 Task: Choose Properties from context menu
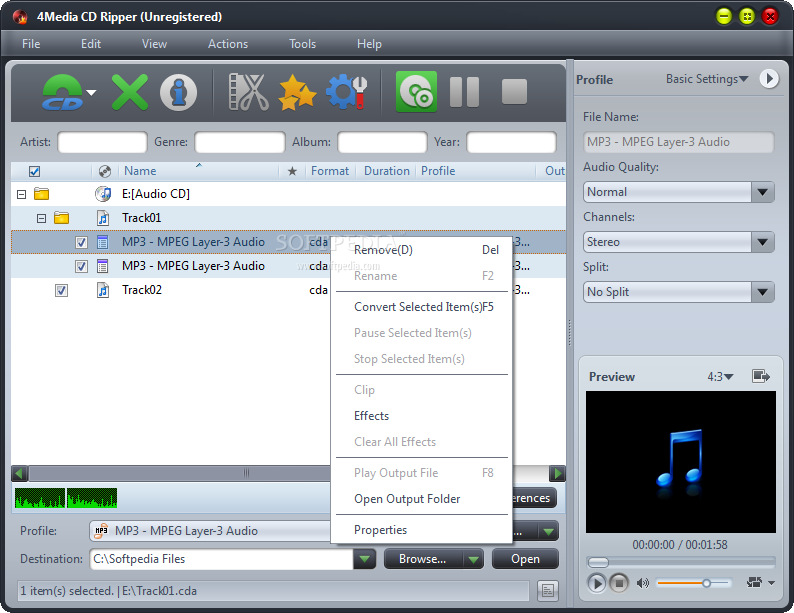(x=421, y=529)
